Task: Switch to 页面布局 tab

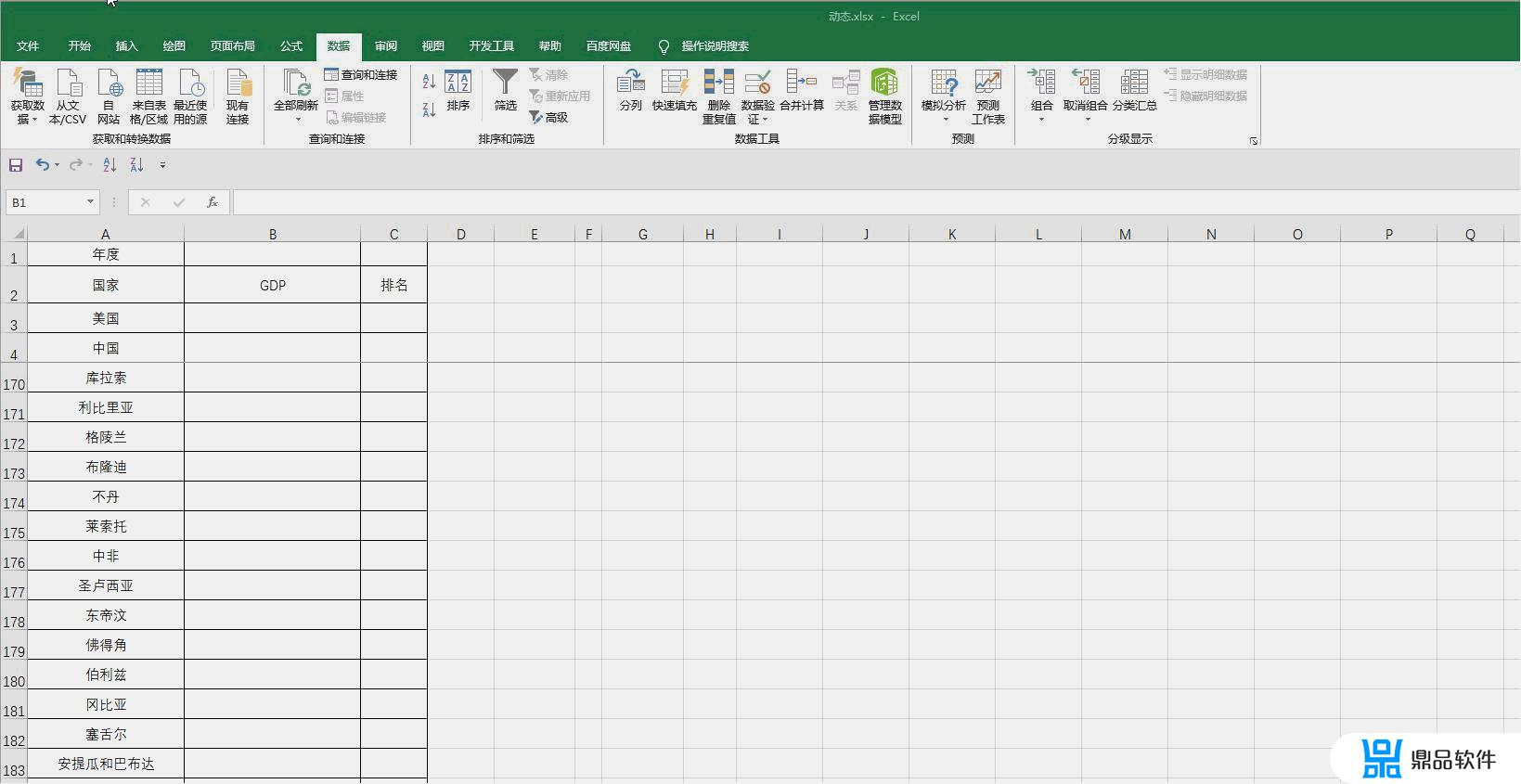Action: [x=232, y=46]
